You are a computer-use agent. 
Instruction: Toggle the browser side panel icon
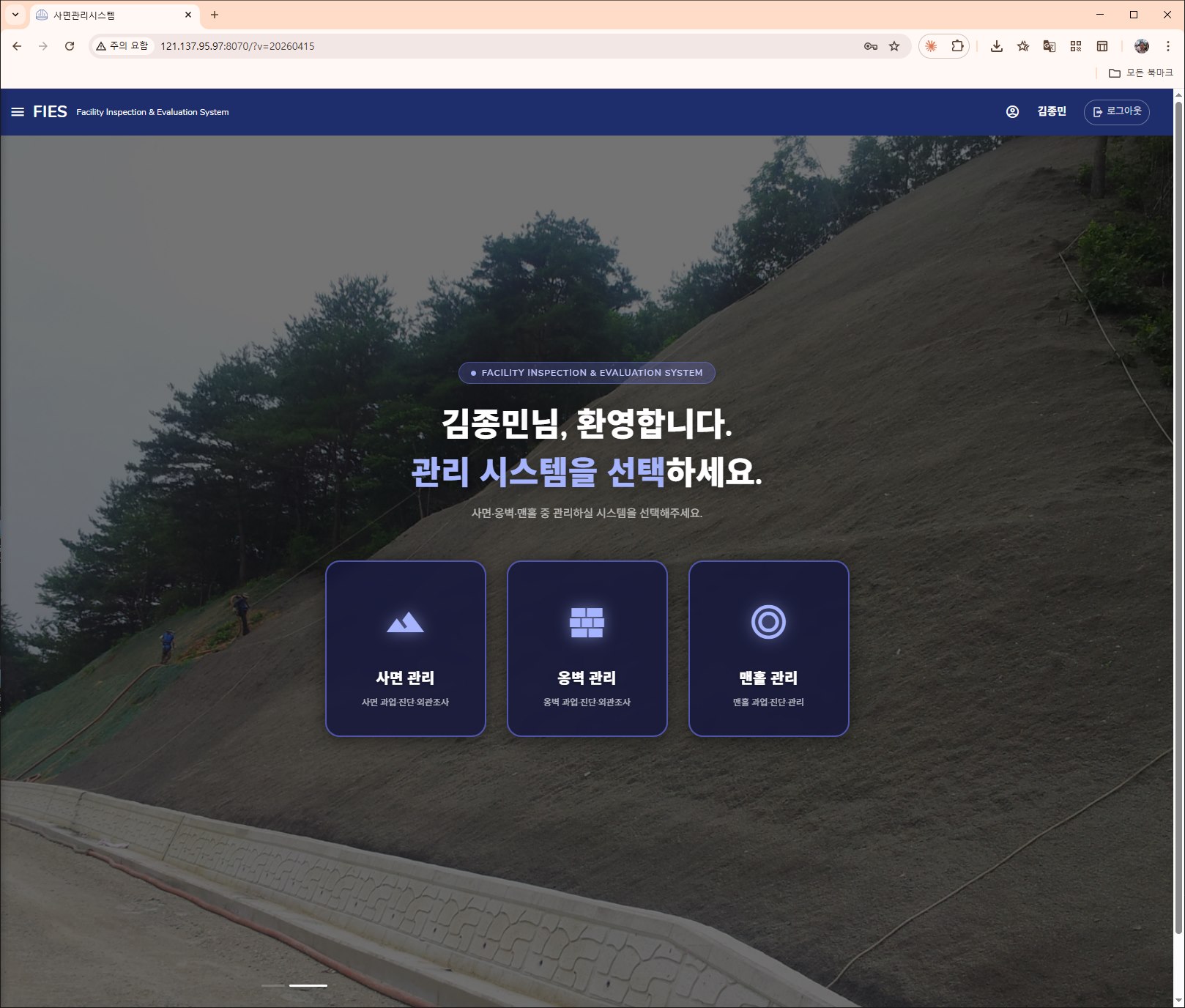click(x=1102, y=46)
